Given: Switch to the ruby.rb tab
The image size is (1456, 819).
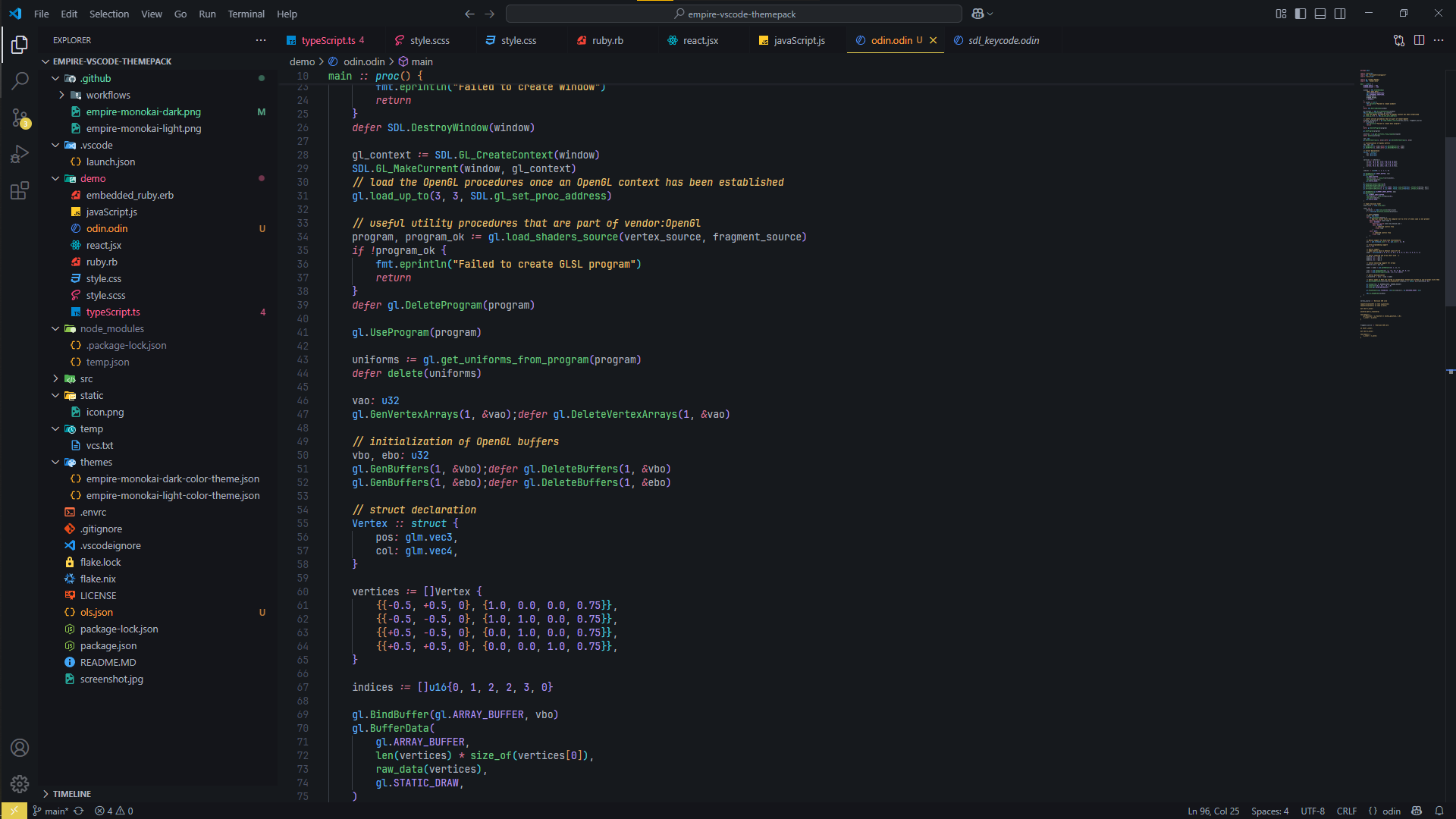Looking at the screenshot, I should 607,40.
